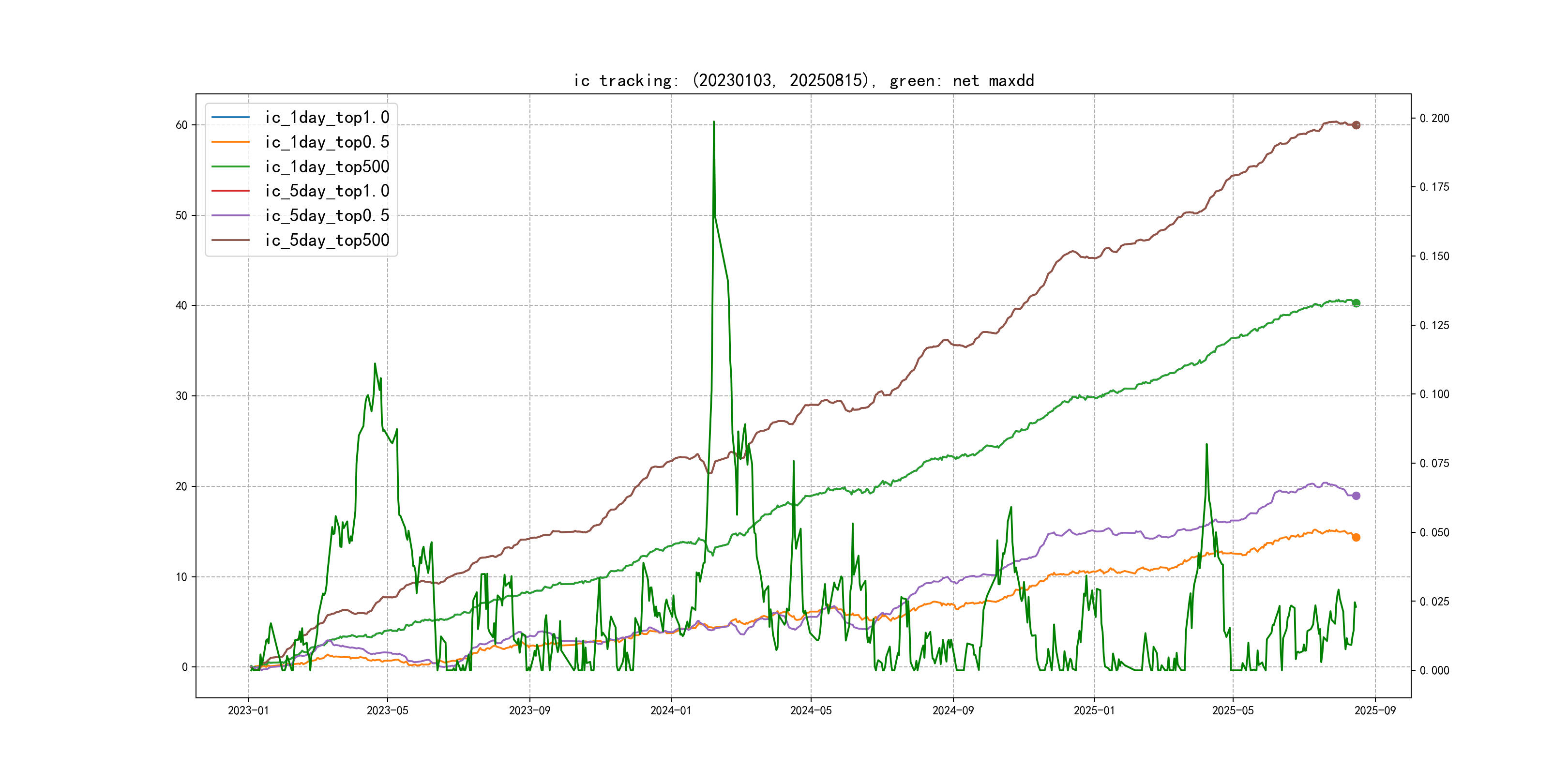
Task: Click the green endpoint marker dot
Action: coord(1356,303)
